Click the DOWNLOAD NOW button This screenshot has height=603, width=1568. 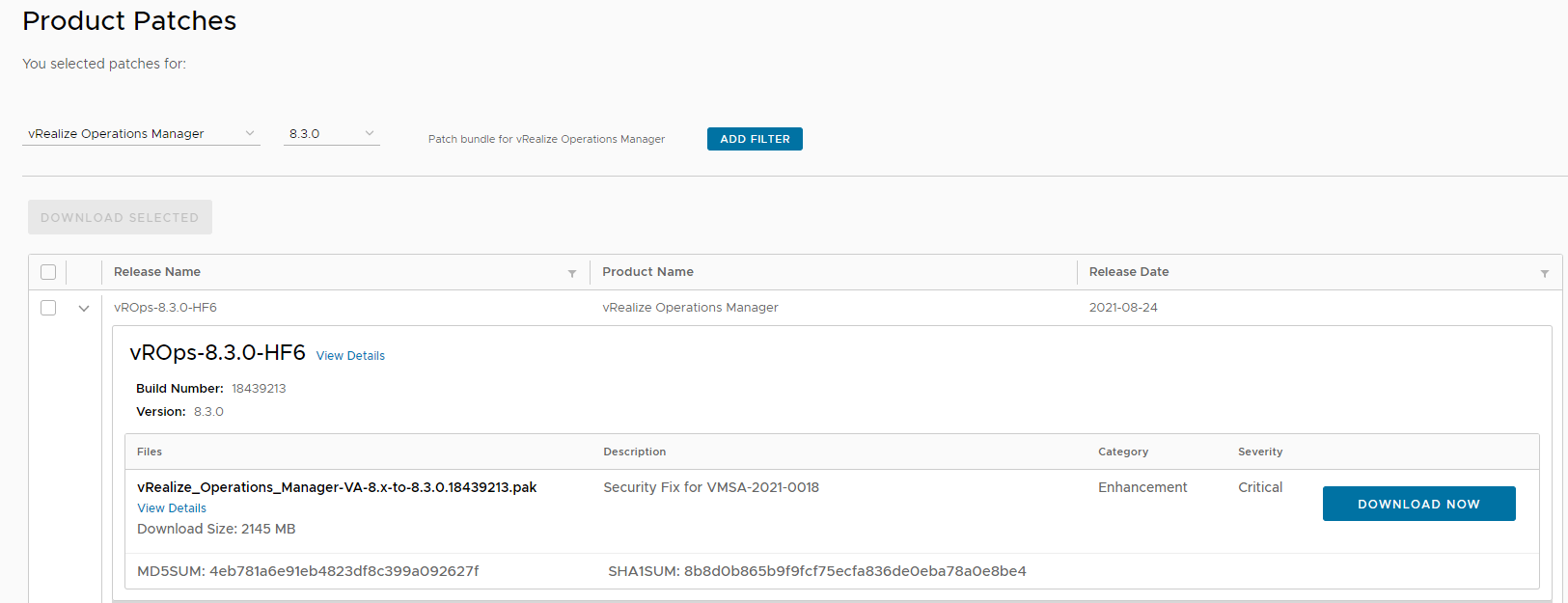coord(1418,504)
